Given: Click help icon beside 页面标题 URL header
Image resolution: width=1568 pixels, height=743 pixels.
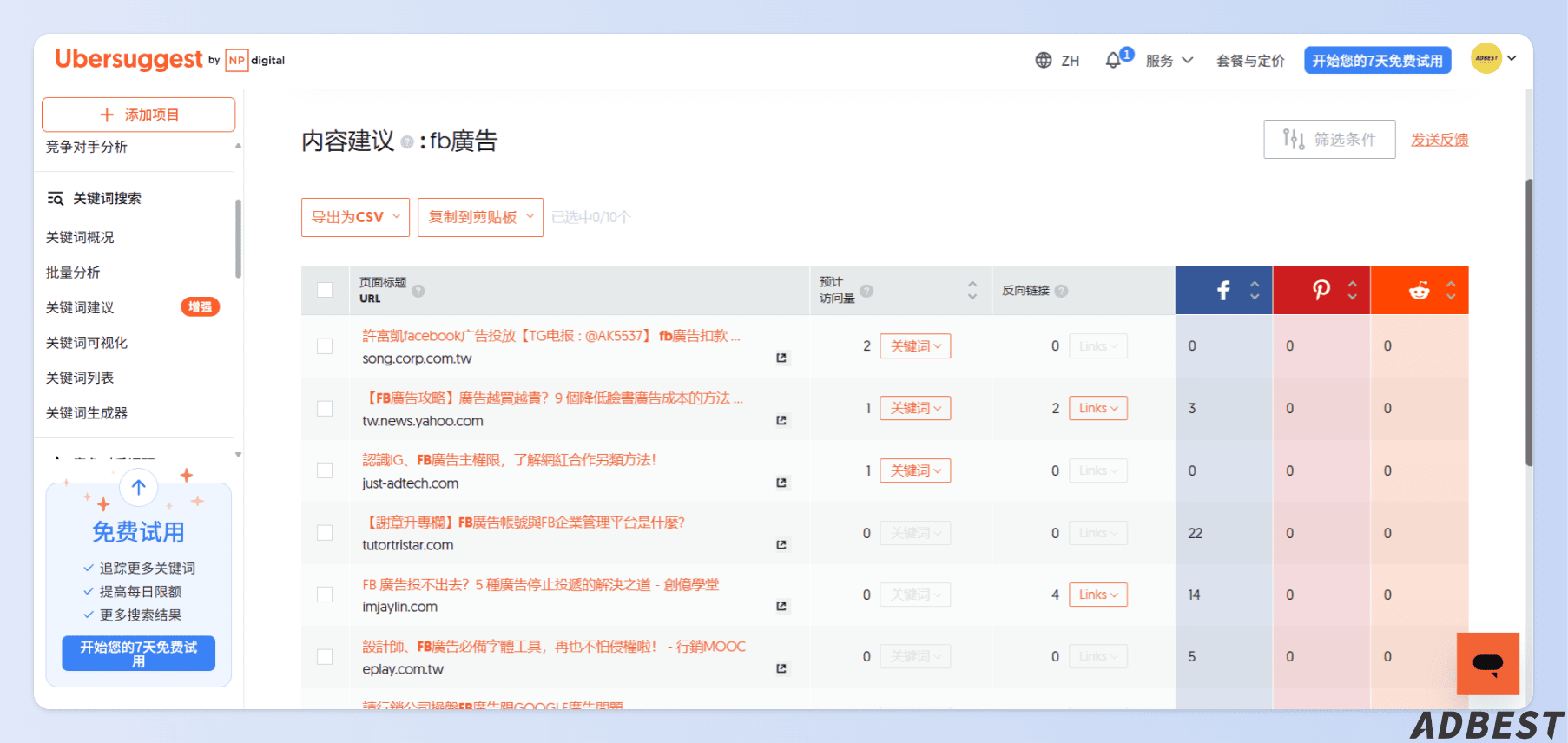Looking at the screenshot, I should tap(418, 291).
